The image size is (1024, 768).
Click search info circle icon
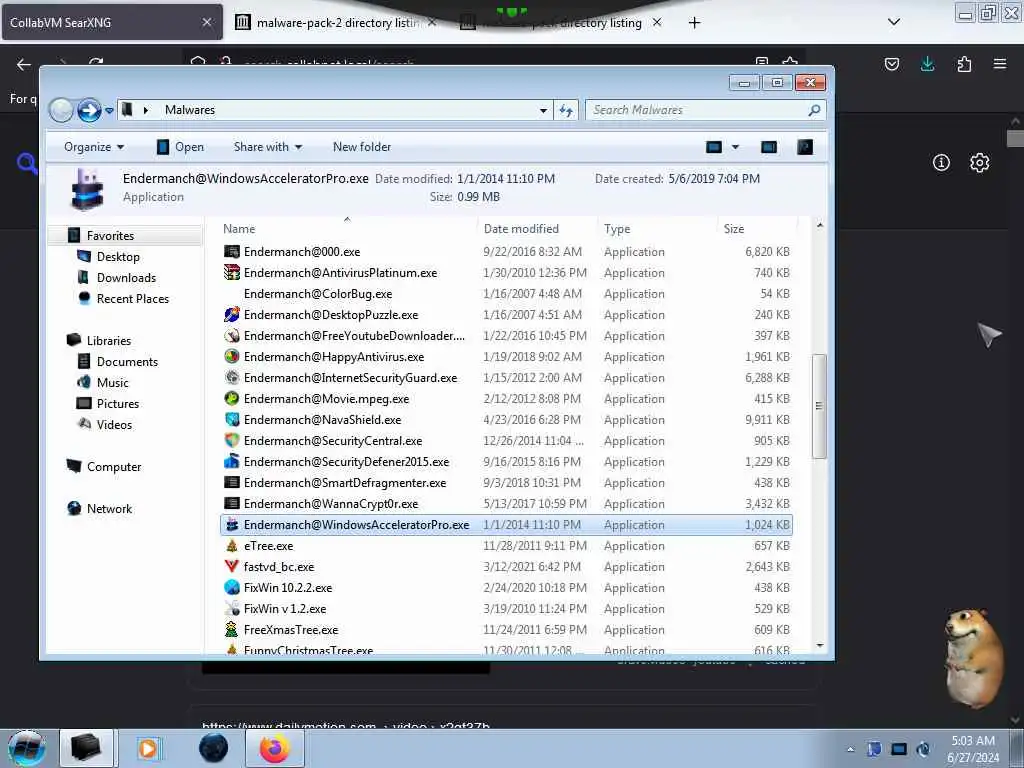click(x=941, y=163)
